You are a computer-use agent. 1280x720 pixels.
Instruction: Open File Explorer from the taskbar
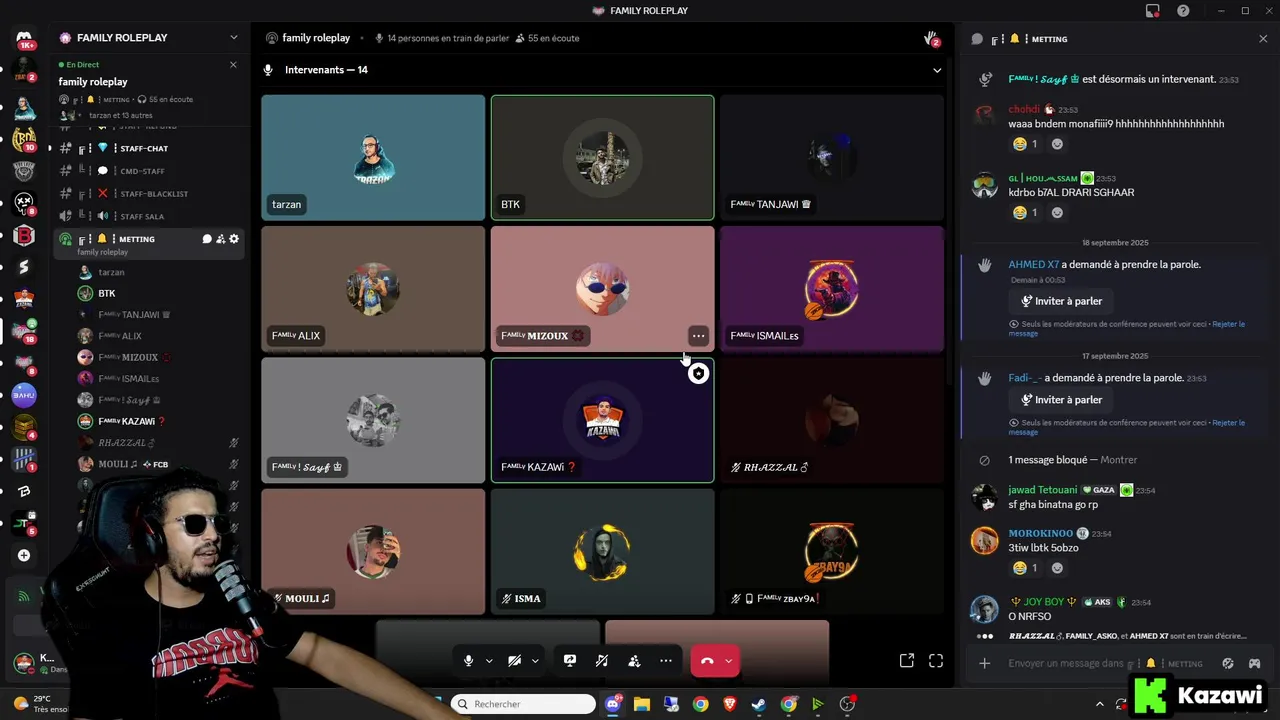(x=641, y=704)
